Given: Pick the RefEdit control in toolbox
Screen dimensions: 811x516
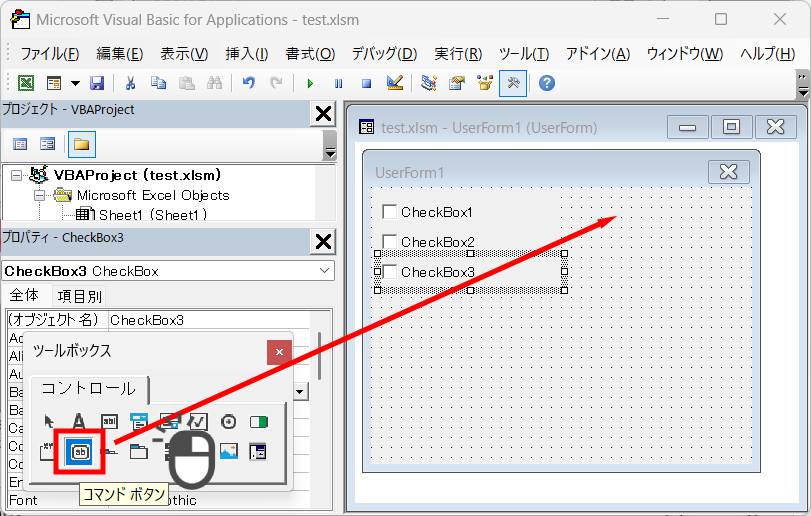Looking at the screenshot, I should tap(258, 451).
